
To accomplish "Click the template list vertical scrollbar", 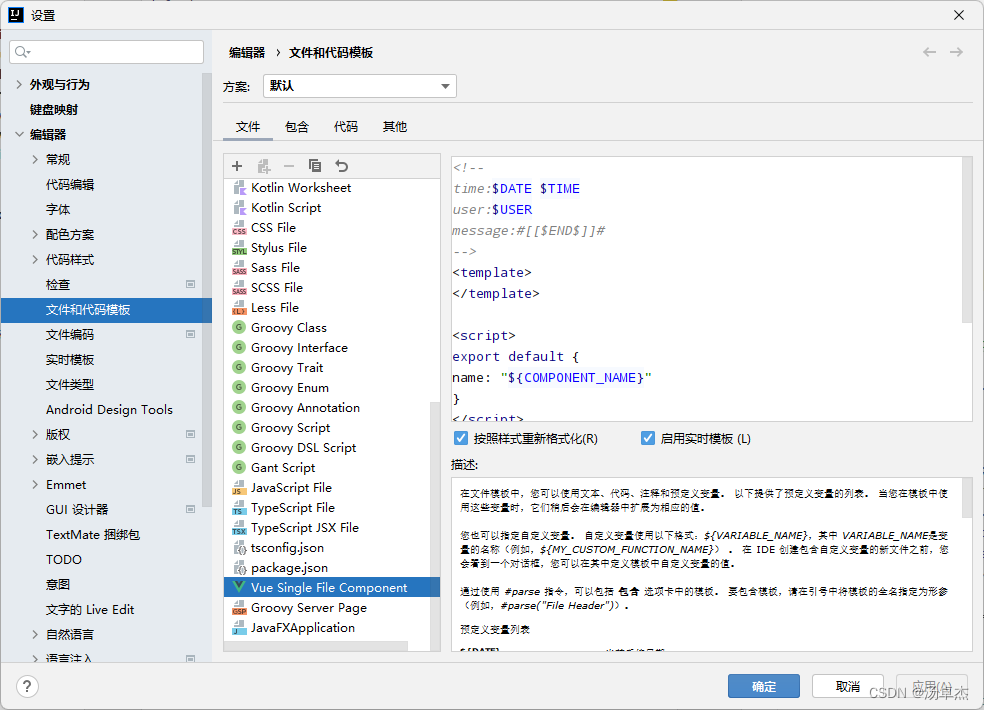I will (x=435, y=526).
